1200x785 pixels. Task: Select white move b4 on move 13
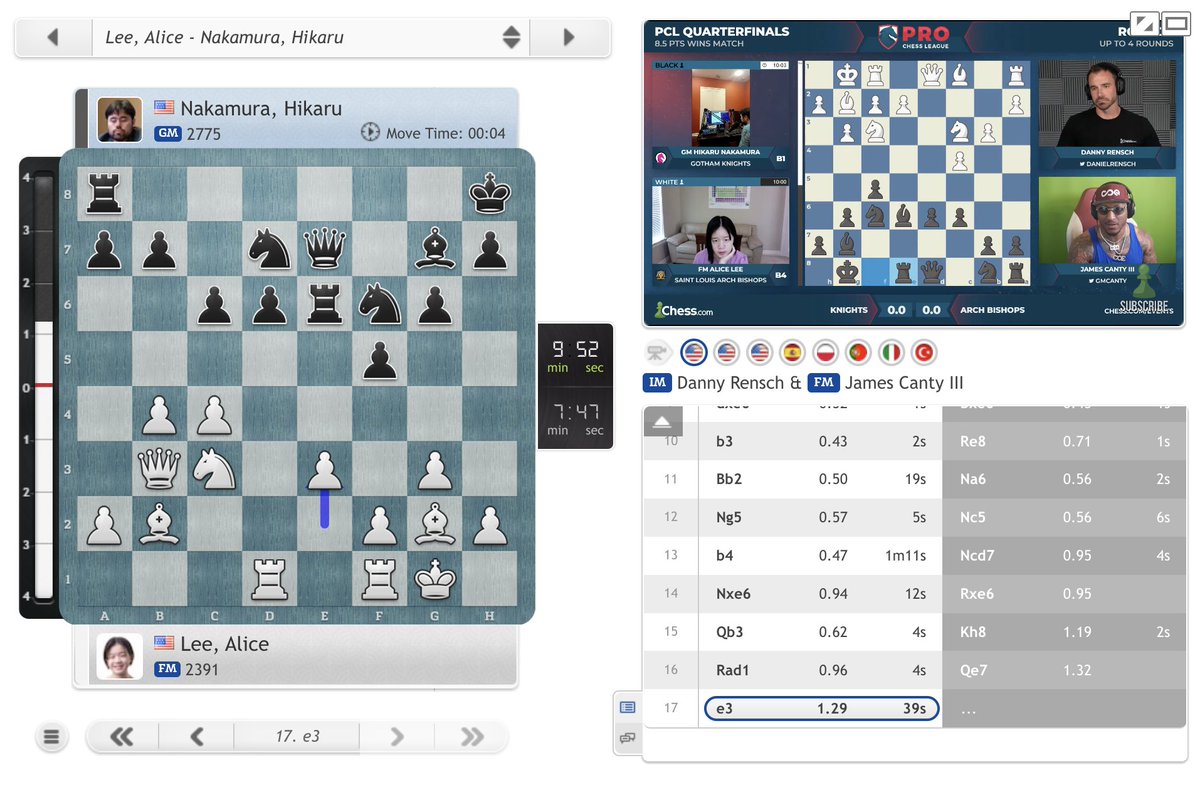click(x=822, y=555)
